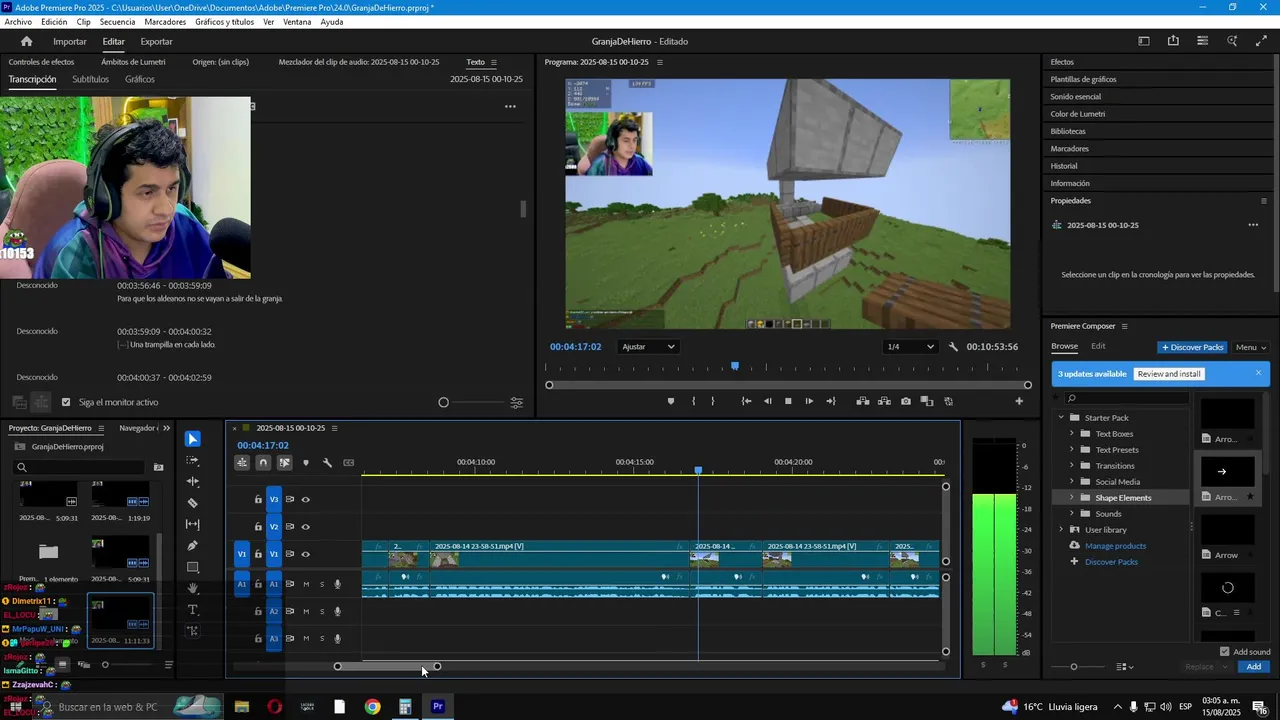Mute audio track A1
The image size is (1280, 720).
point(306,584)
